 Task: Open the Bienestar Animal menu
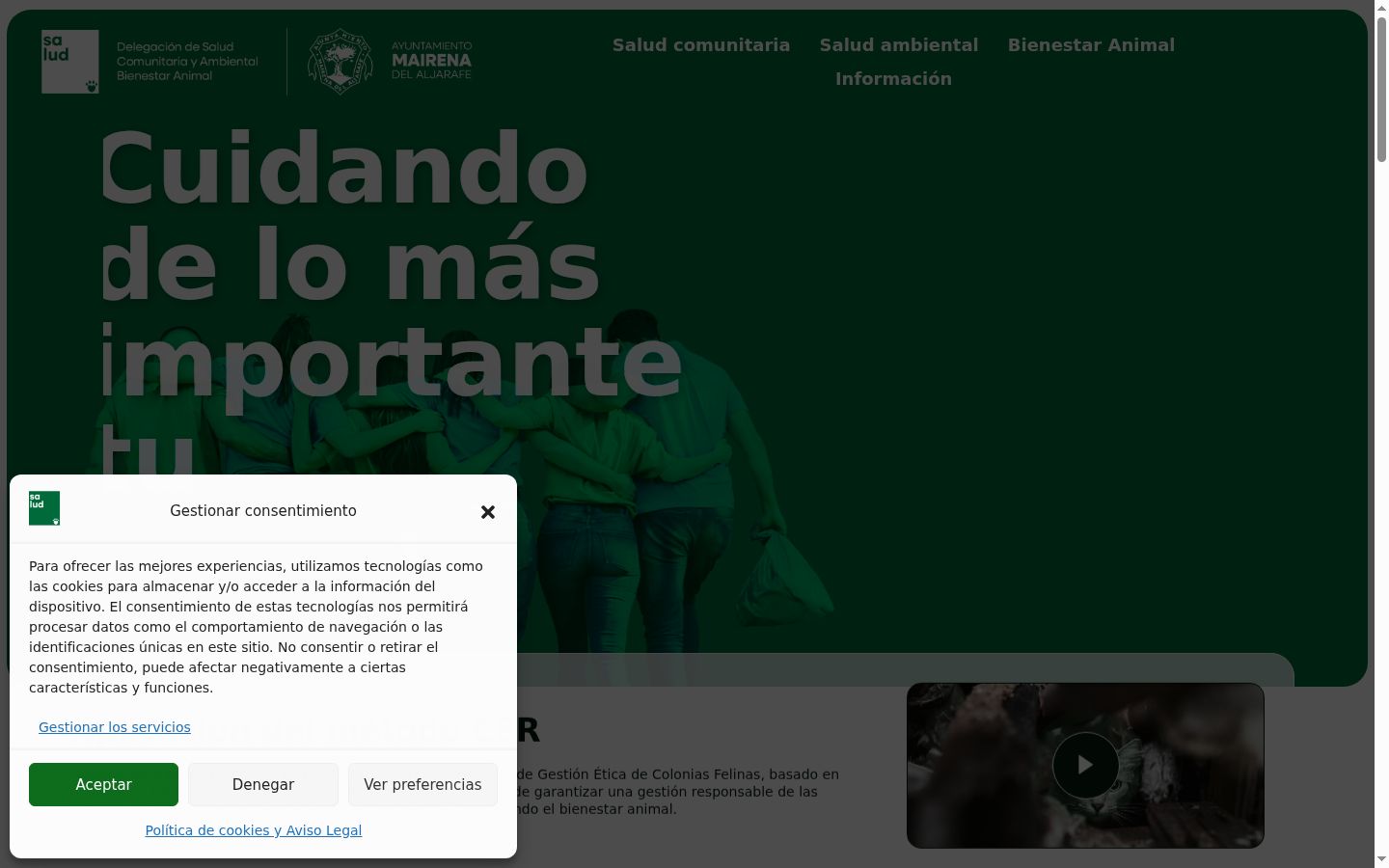pyautogui.click(x=1091, y=45)
